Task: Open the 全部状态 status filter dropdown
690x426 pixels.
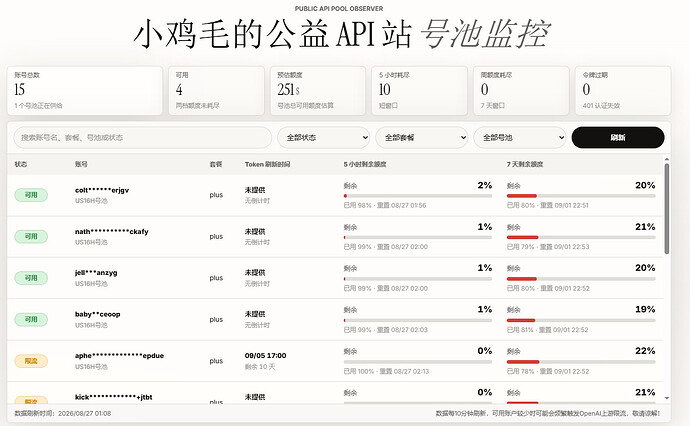Action: point(323,138)
